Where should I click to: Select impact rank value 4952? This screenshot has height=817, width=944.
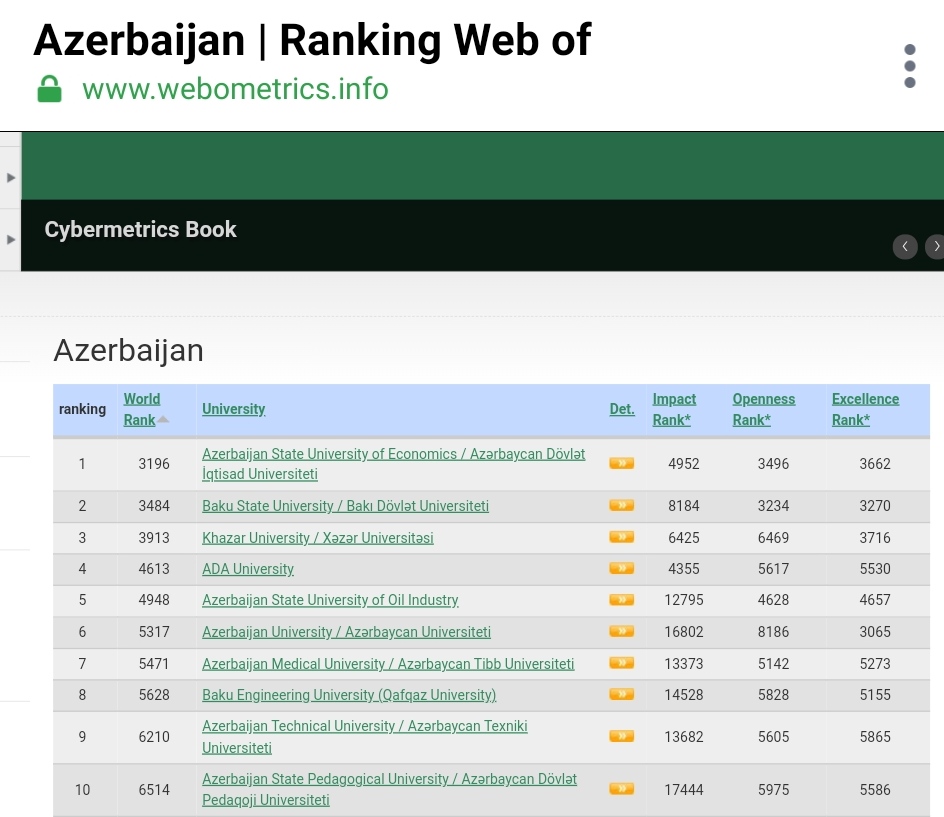pos(684,464)
